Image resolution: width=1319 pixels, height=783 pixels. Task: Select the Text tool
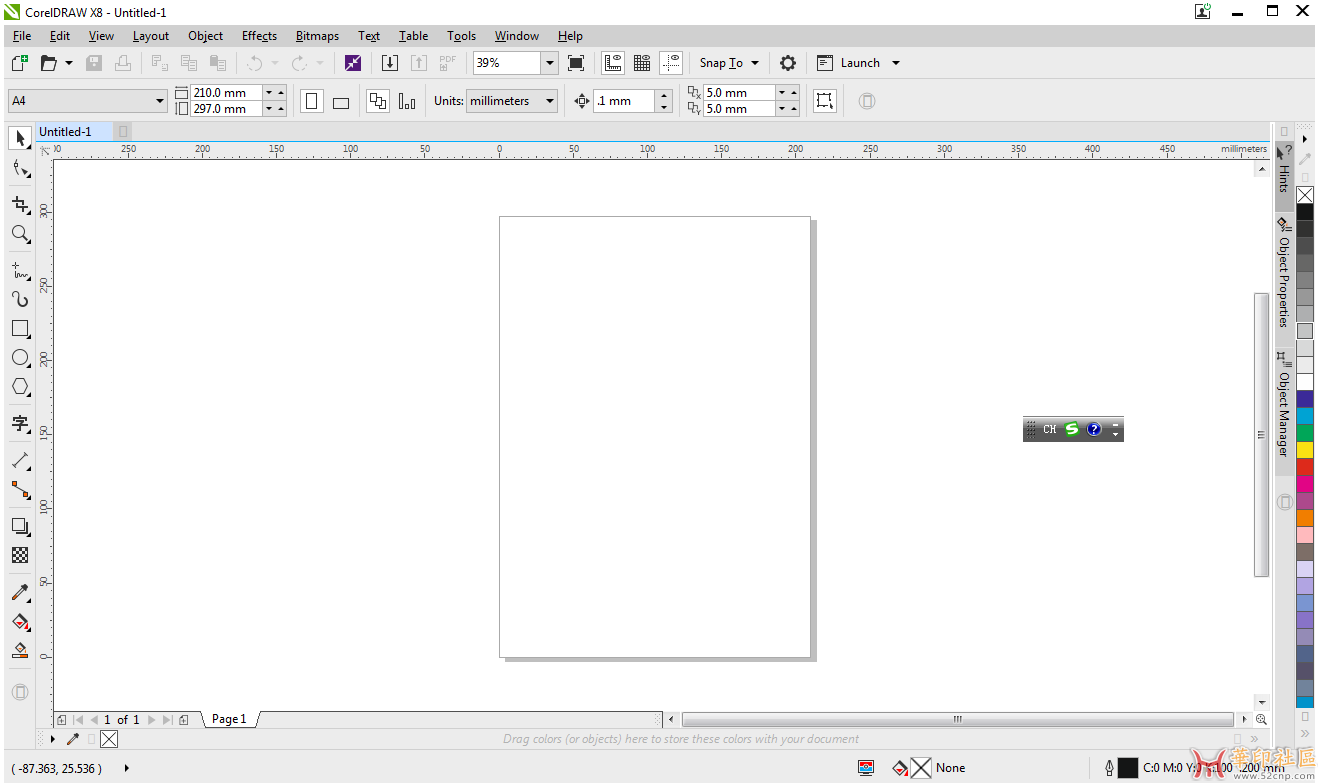[20, 423]
